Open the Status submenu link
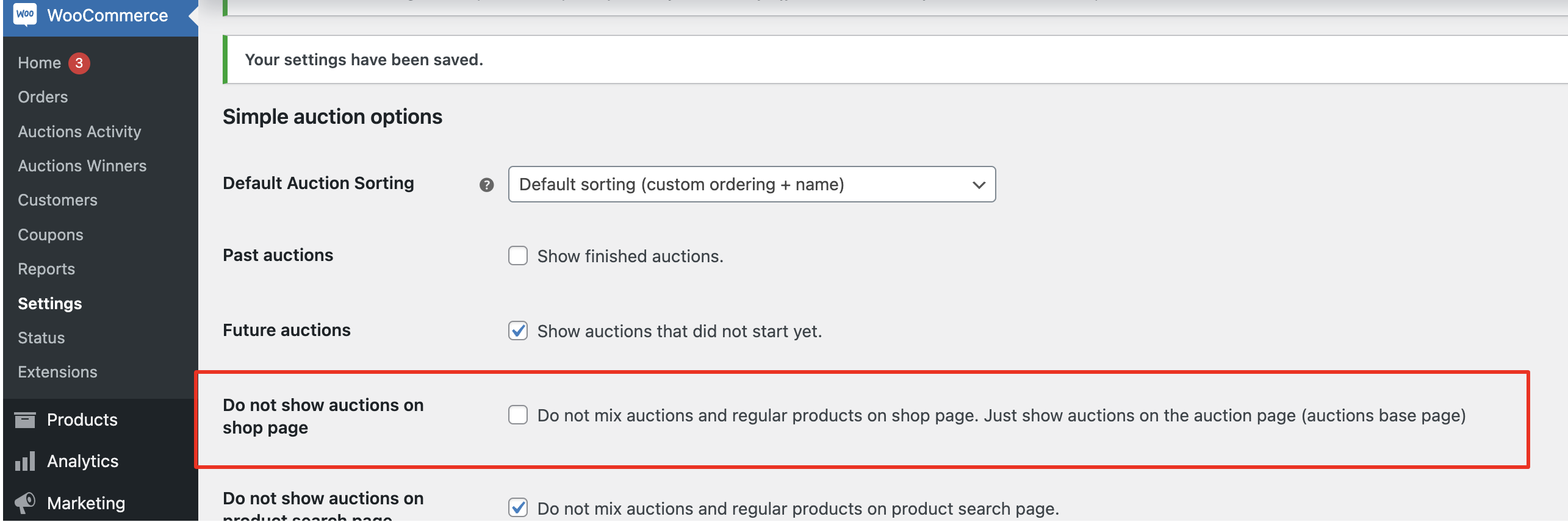The height and width of the screenshot is (522, 1568). click(41, 338)
